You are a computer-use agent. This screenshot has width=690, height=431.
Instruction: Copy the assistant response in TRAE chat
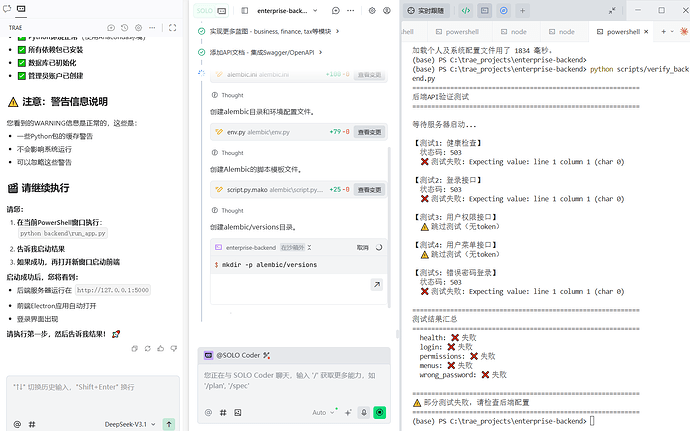(135, 349)
